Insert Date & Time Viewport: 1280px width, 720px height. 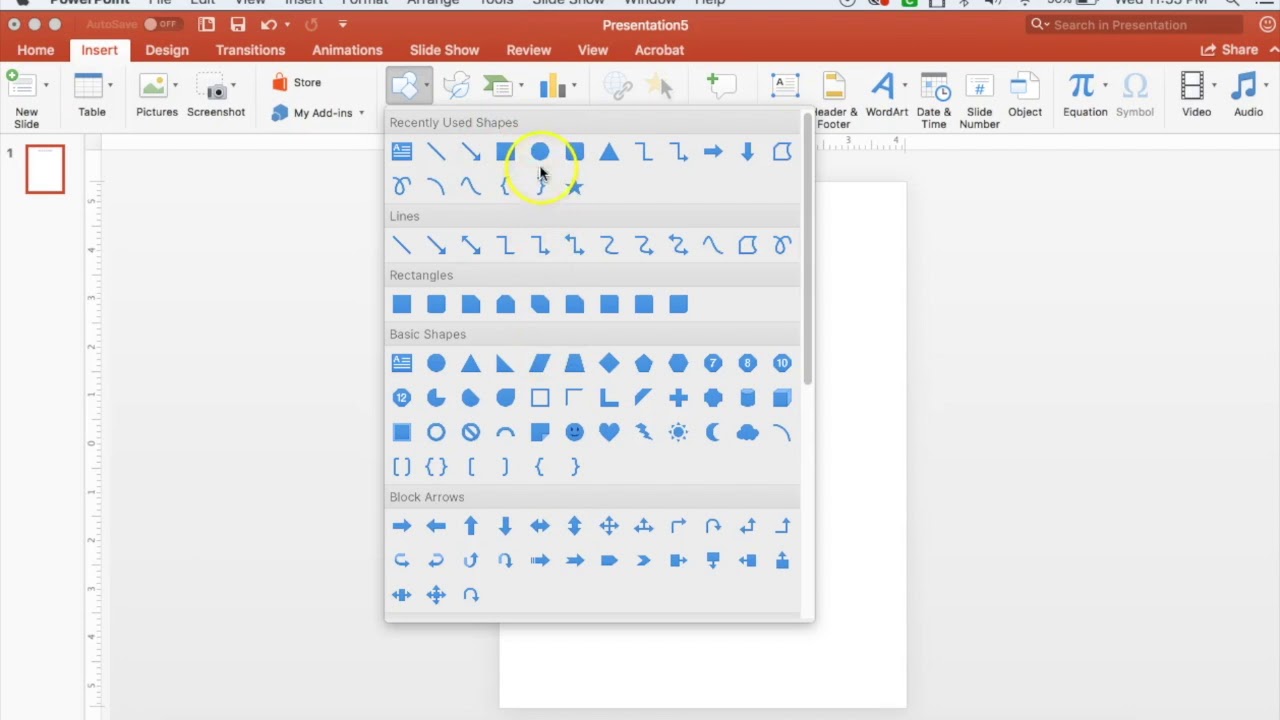[x=934, y=100]
